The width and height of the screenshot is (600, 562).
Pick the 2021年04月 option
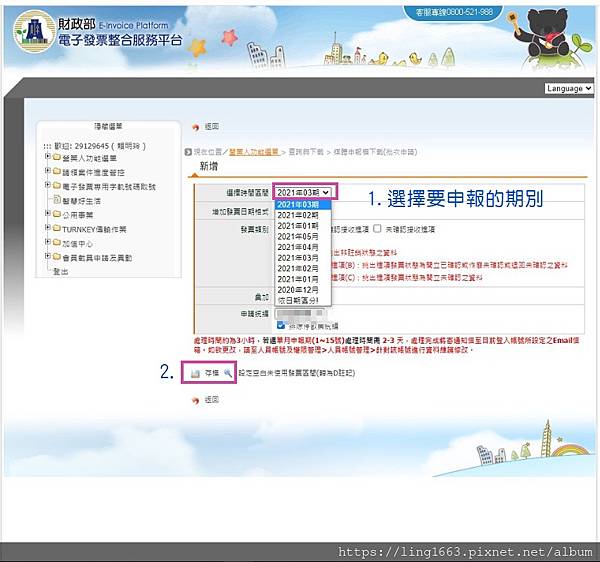coord(303,248)
